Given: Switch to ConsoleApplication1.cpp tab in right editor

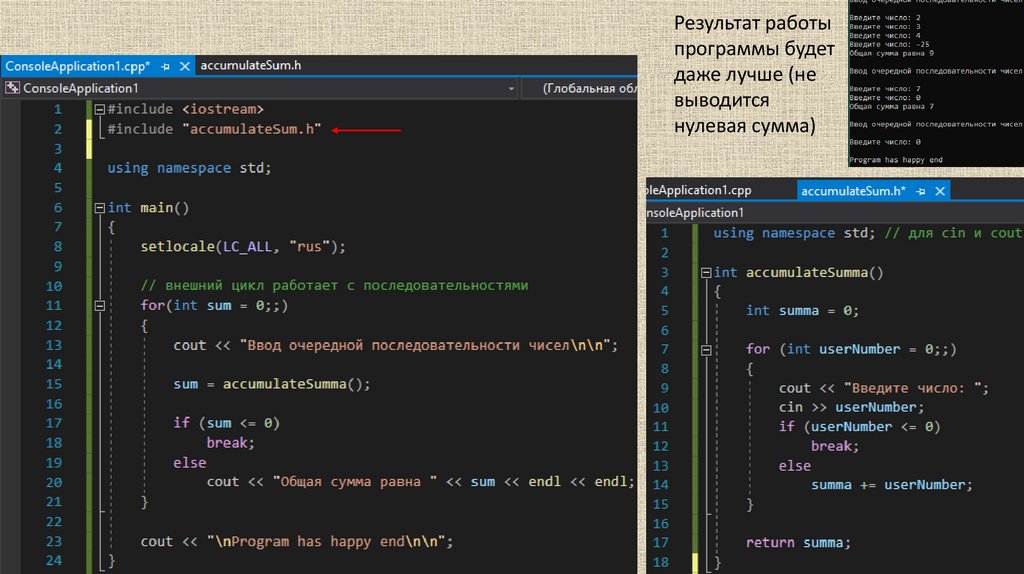Looking at the screenshot, I should [698, 190].
